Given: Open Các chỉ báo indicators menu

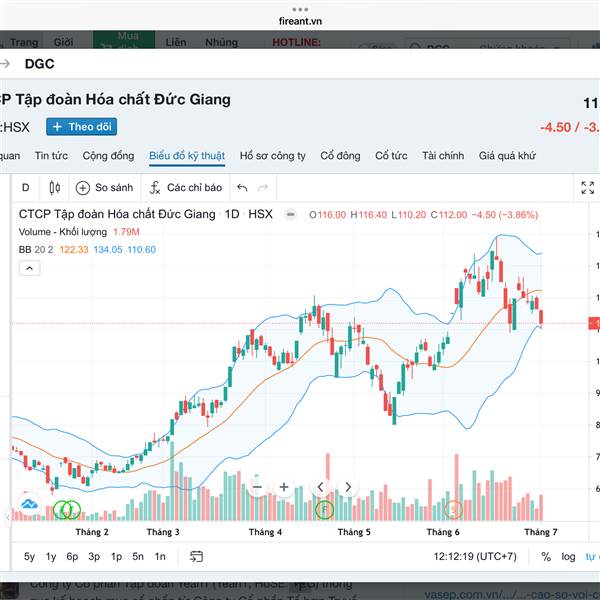Looking at the screenshot, I should pyautogui.click(x=186, y=188).
